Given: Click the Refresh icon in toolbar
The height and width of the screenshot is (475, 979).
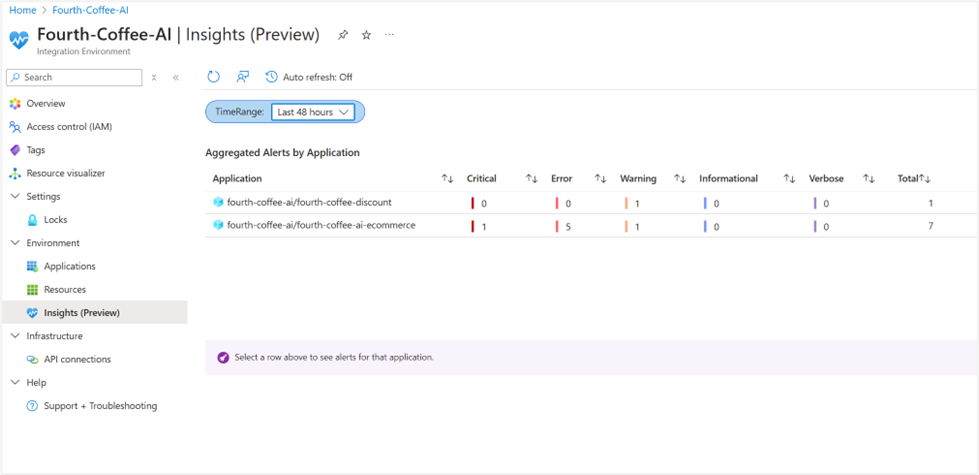Looking at the screenshot, I should click(x=214, y=77).
